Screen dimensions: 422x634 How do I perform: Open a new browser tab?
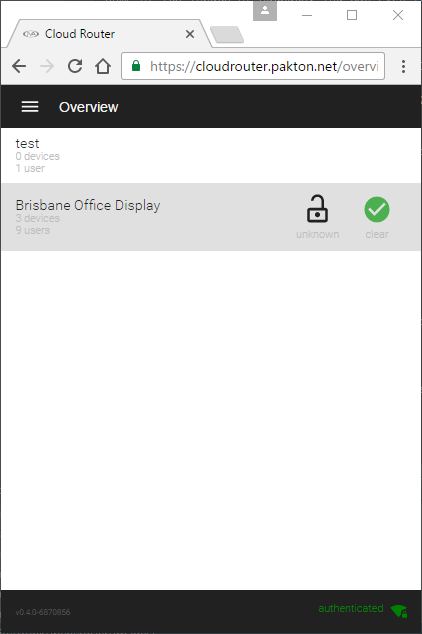(x=227, y=34)
